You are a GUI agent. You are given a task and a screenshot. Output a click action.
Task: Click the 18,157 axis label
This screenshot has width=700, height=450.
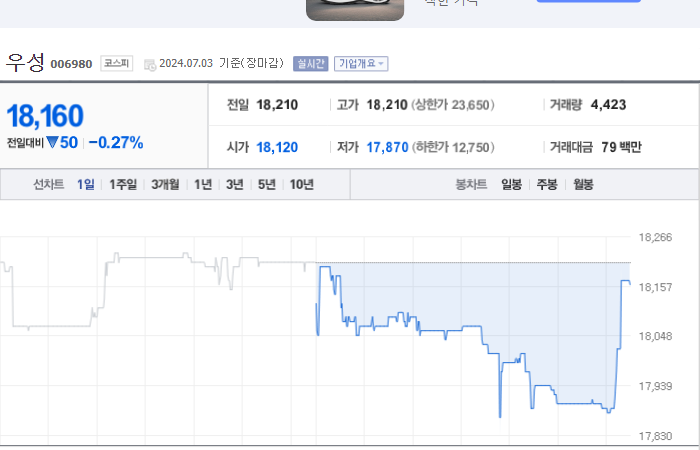click(655, 287)
